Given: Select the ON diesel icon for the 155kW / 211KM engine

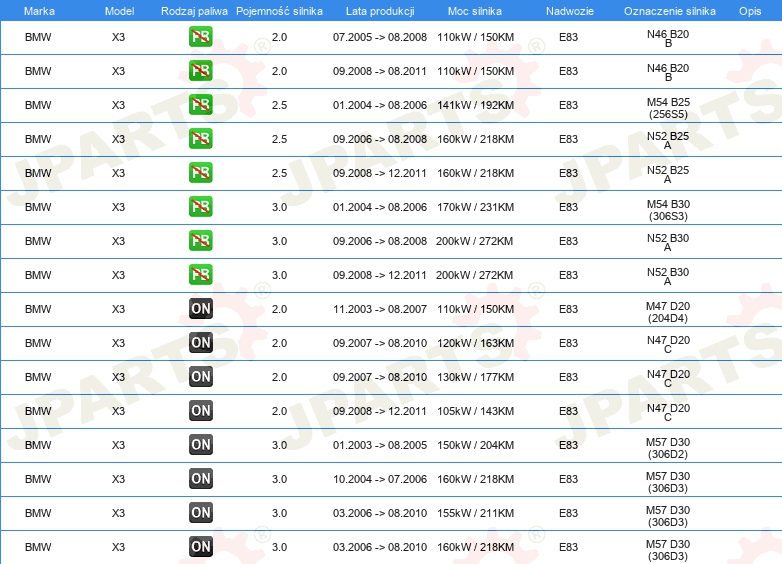Looking at the screenshot, I should pos(200,512).
